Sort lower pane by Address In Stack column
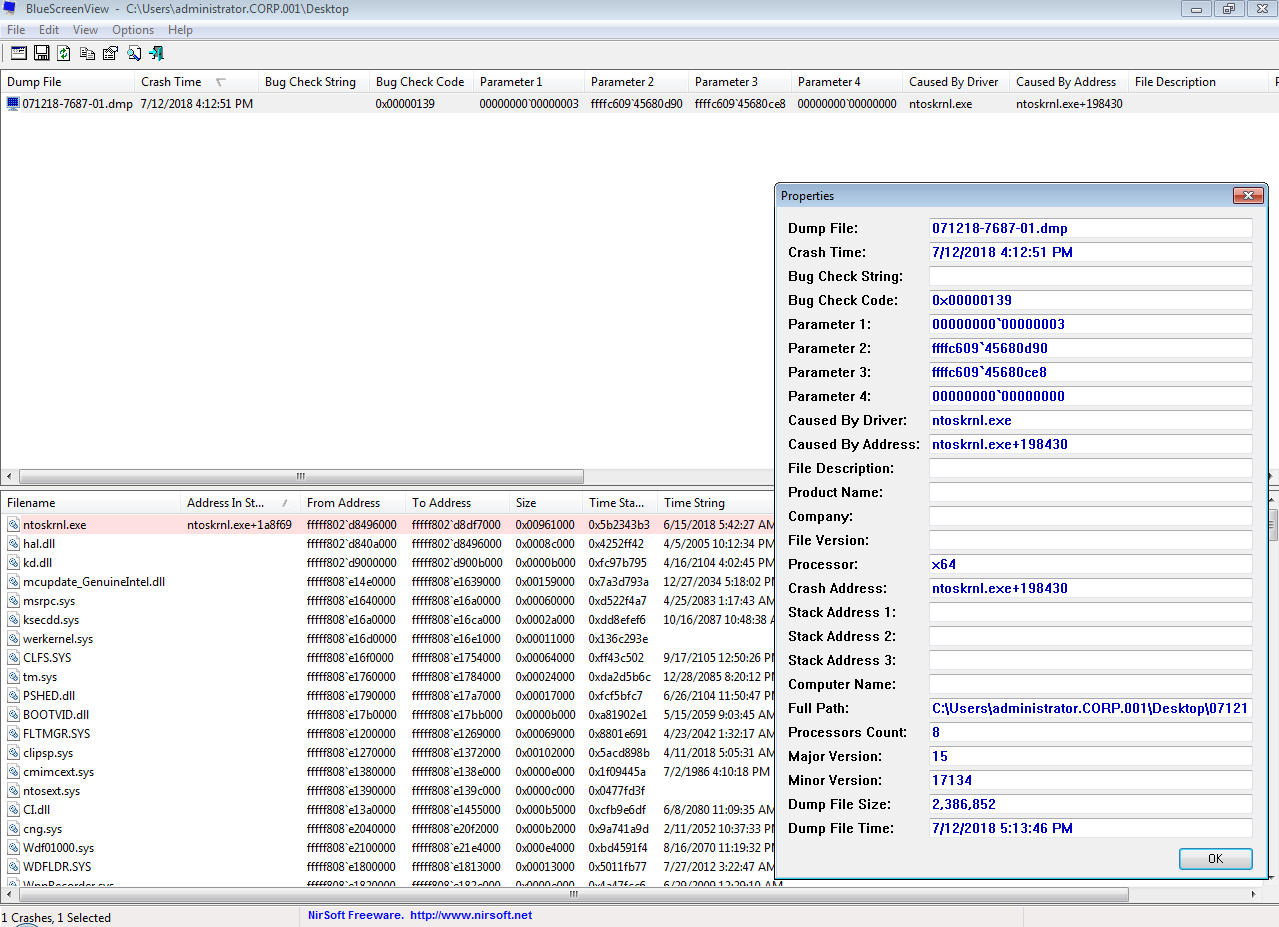This screenshot has height=927, width=1279. pyautogui.click(x=240, y=503)
